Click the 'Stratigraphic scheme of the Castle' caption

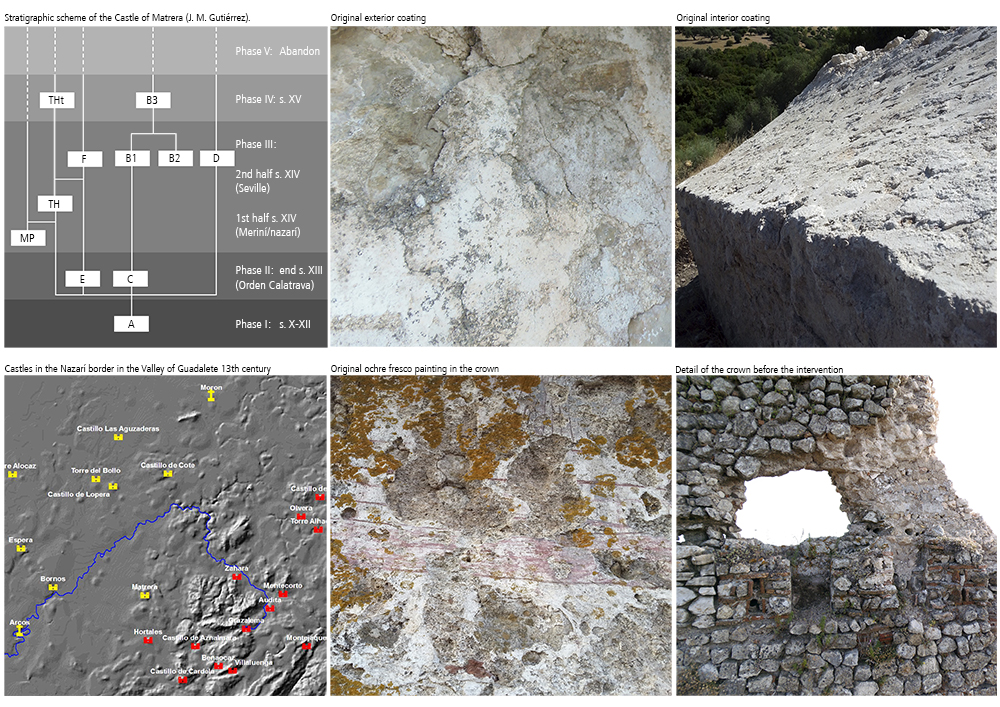128,18
